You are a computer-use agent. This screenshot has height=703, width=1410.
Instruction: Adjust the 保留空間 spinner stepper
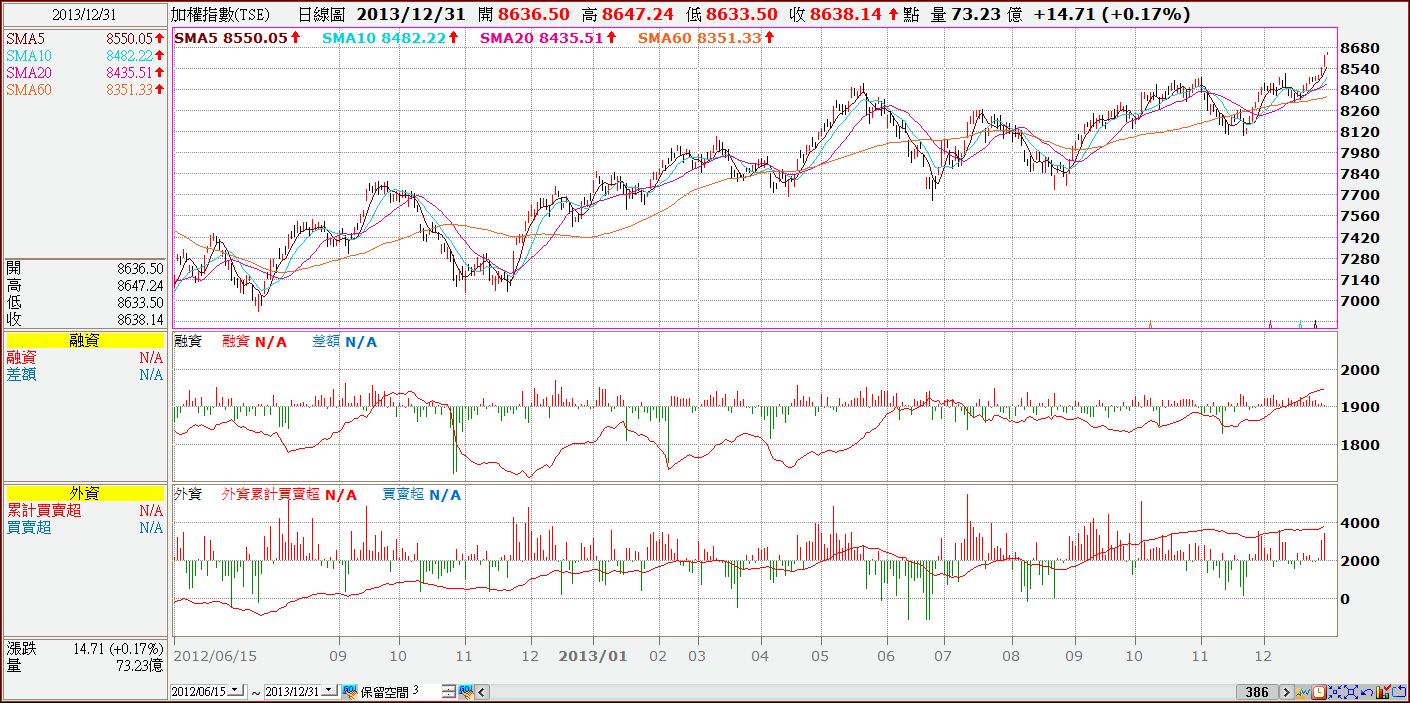tap(448, 692)
